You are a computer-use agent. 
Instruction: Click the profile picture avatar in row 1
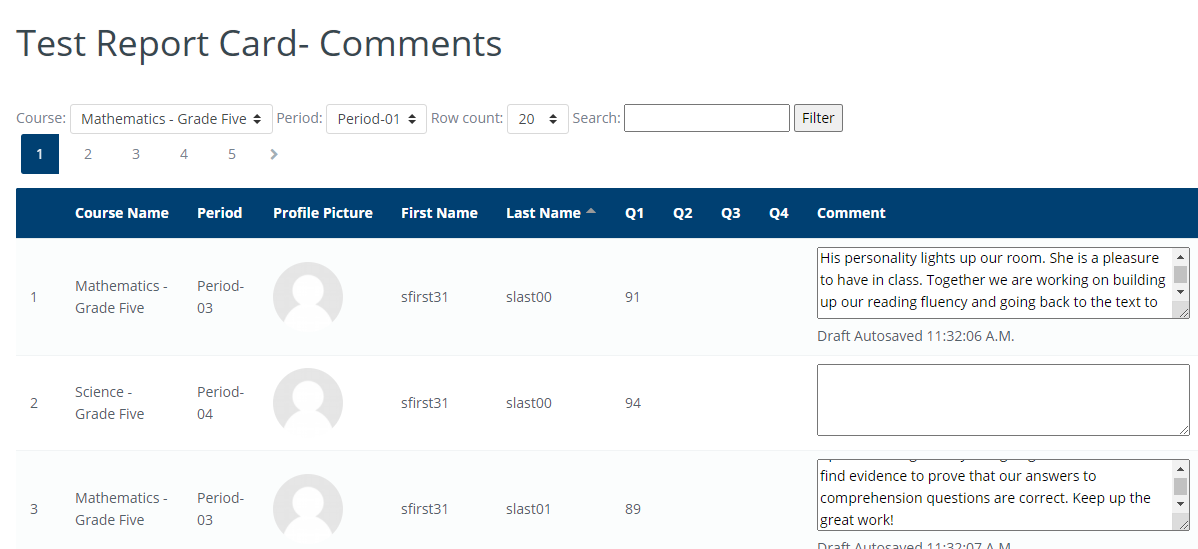tap(308, 297)
